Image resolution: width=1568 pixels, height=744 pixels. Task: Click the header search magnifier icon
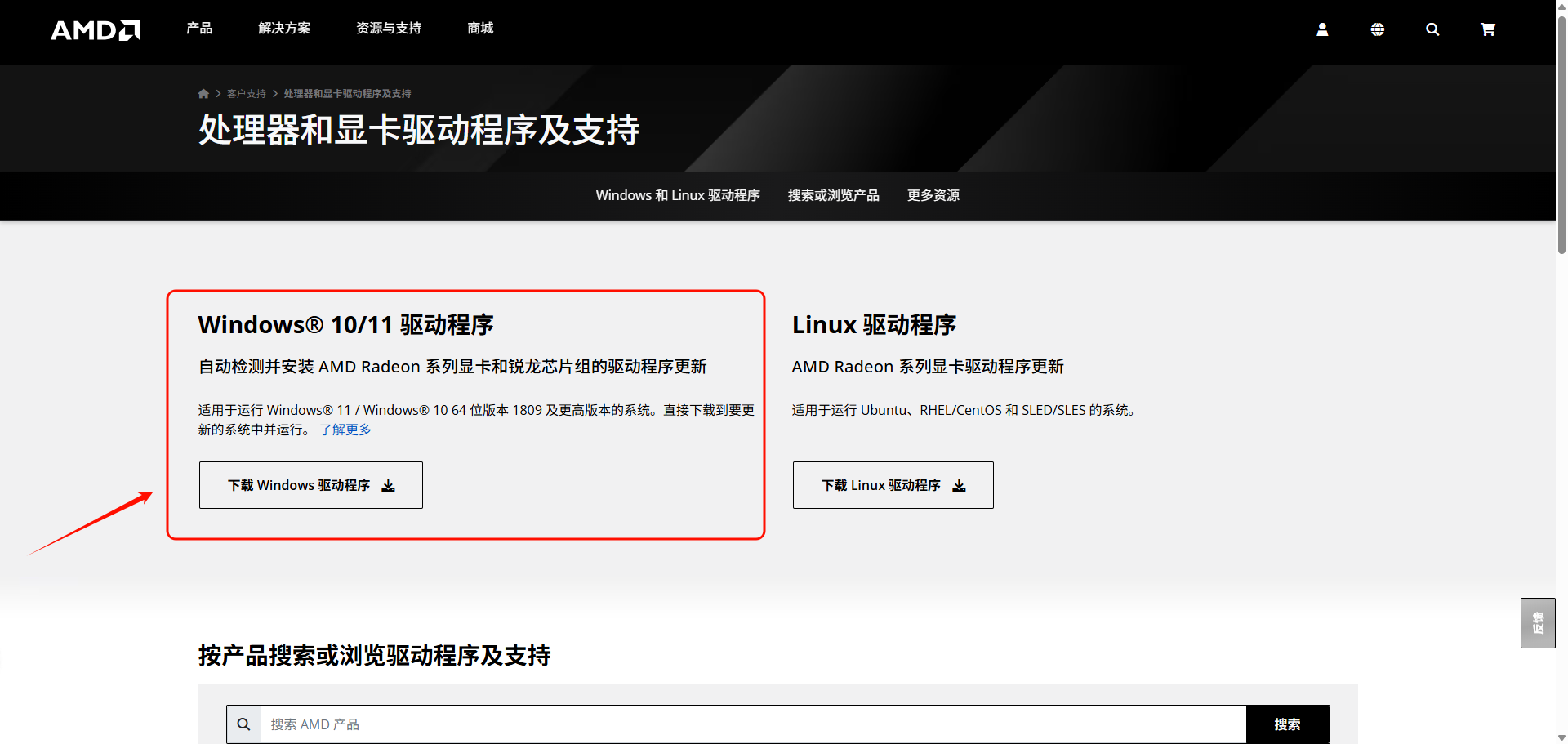point(1432,29)
